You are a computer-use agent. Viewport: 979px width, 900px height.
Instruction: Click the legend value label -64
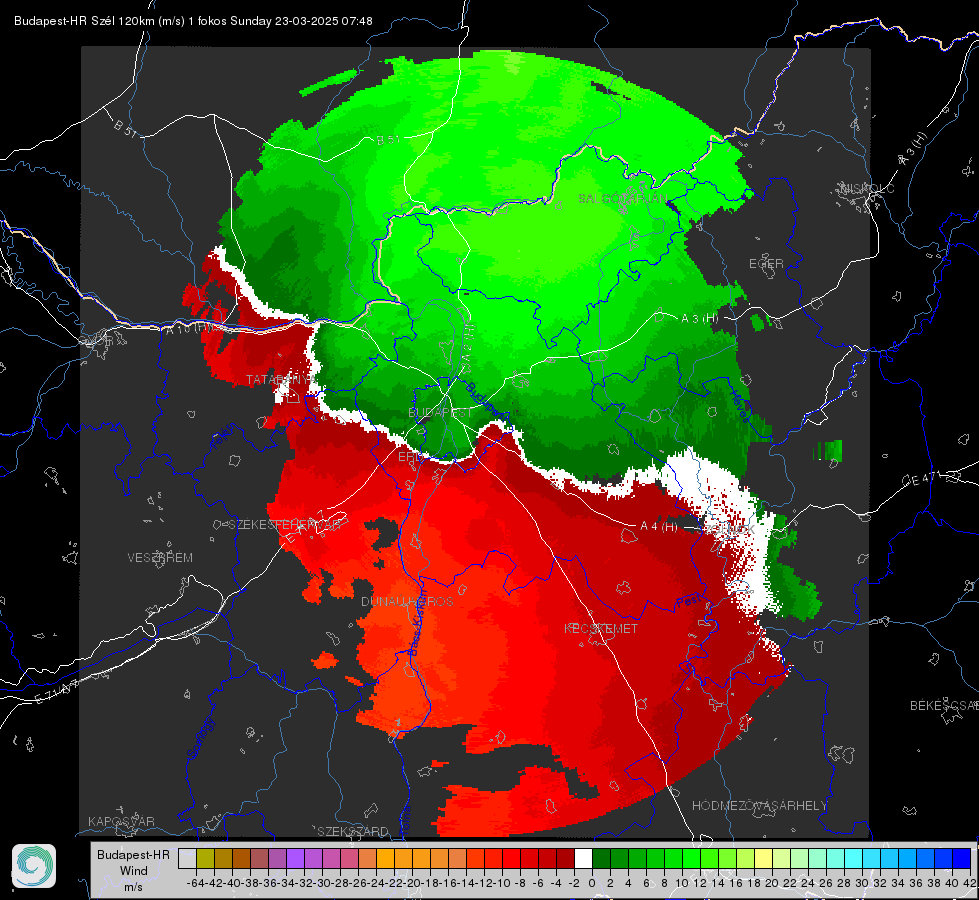[x=196, y=883]
